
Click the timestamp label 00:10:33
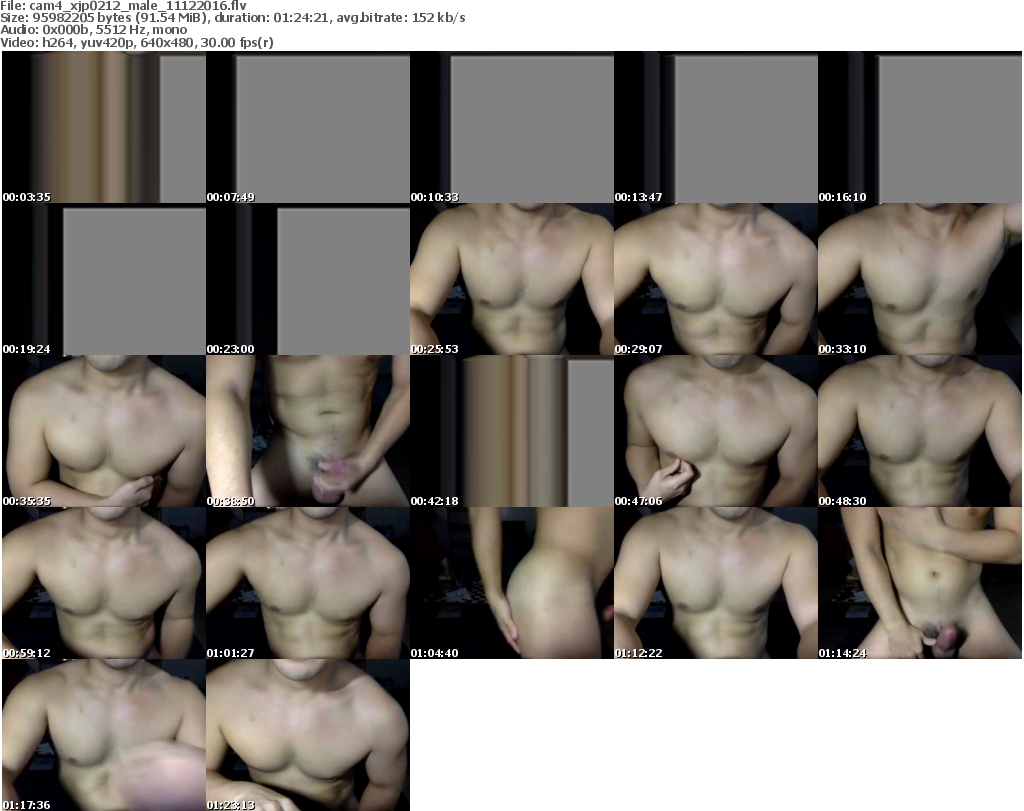[434, 197]
